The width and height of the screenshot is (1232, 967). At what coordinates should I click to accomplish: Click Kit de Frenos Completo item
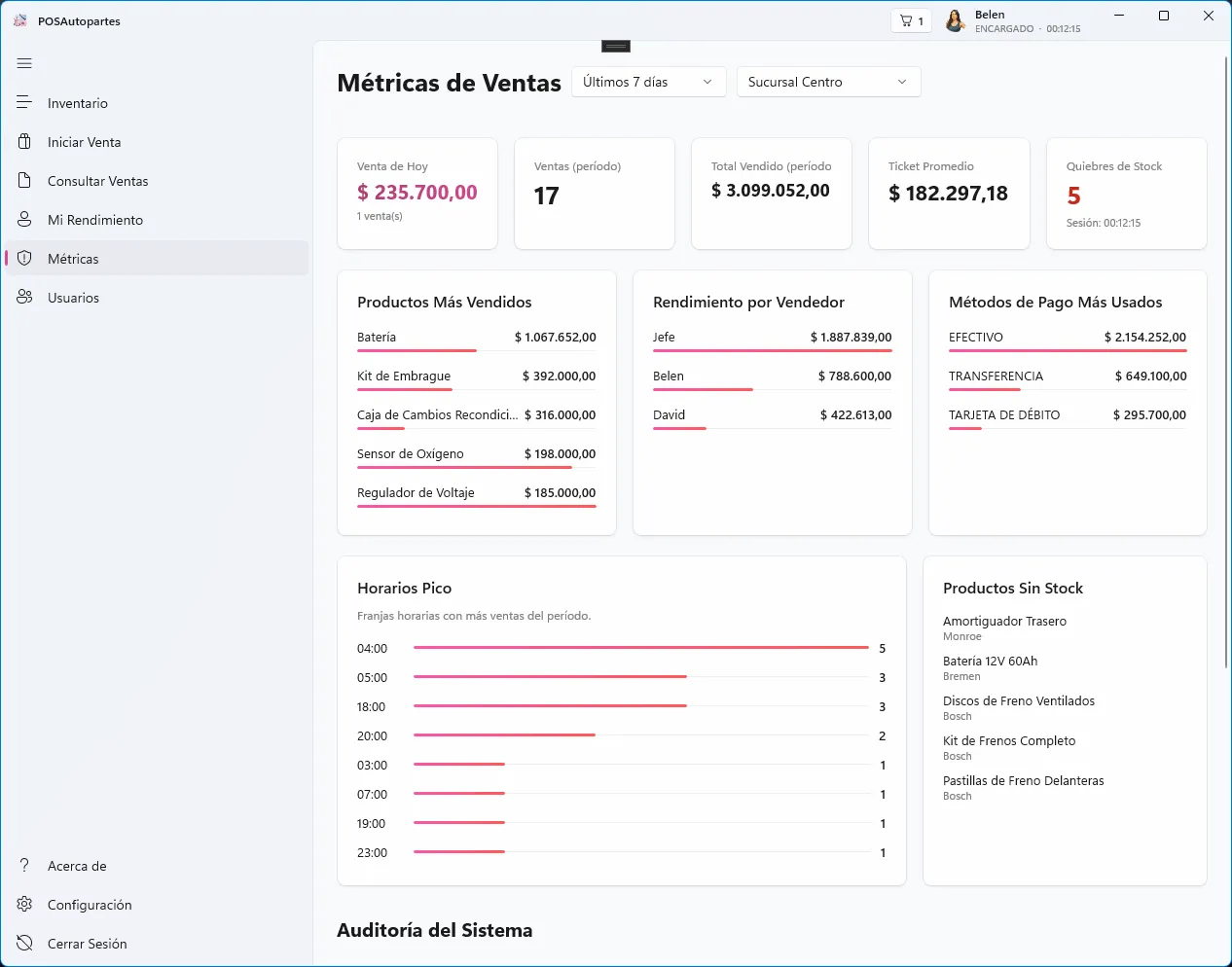[x=1009, y=747]
